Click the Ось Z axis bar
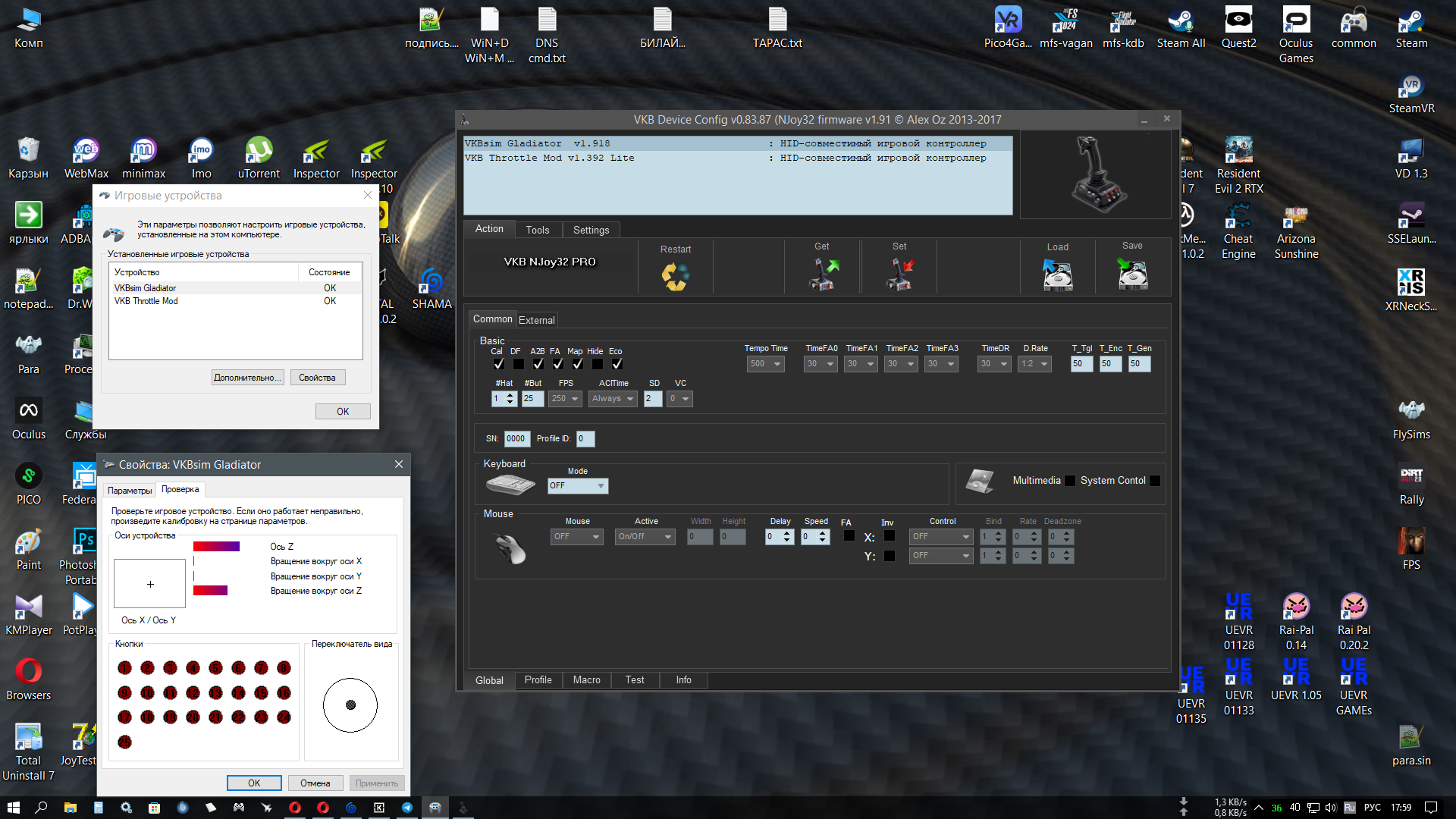The image size is (1456, 819). click(x=216, y=547)
